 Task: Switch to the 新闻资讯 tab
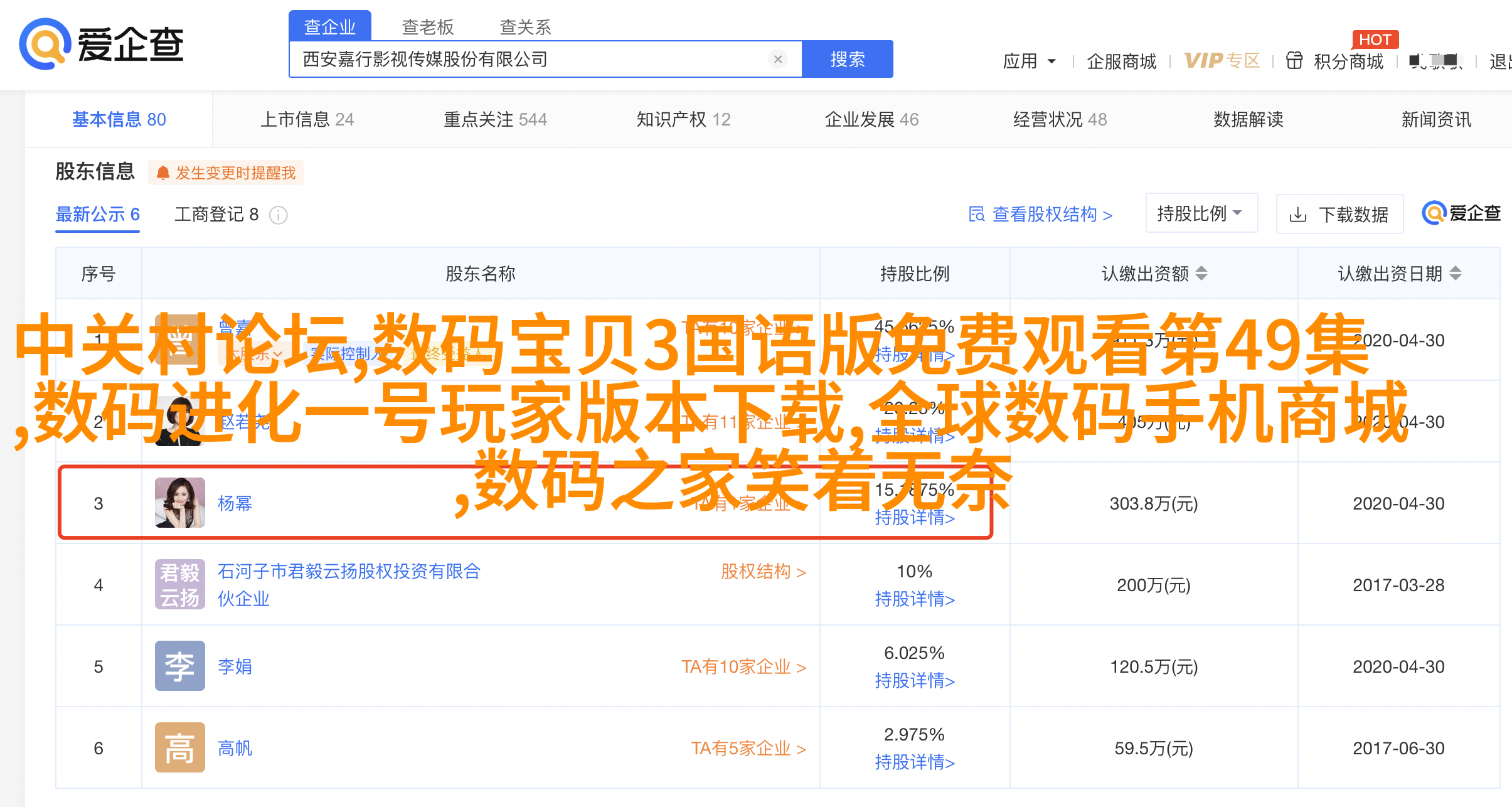[1437, 119]
